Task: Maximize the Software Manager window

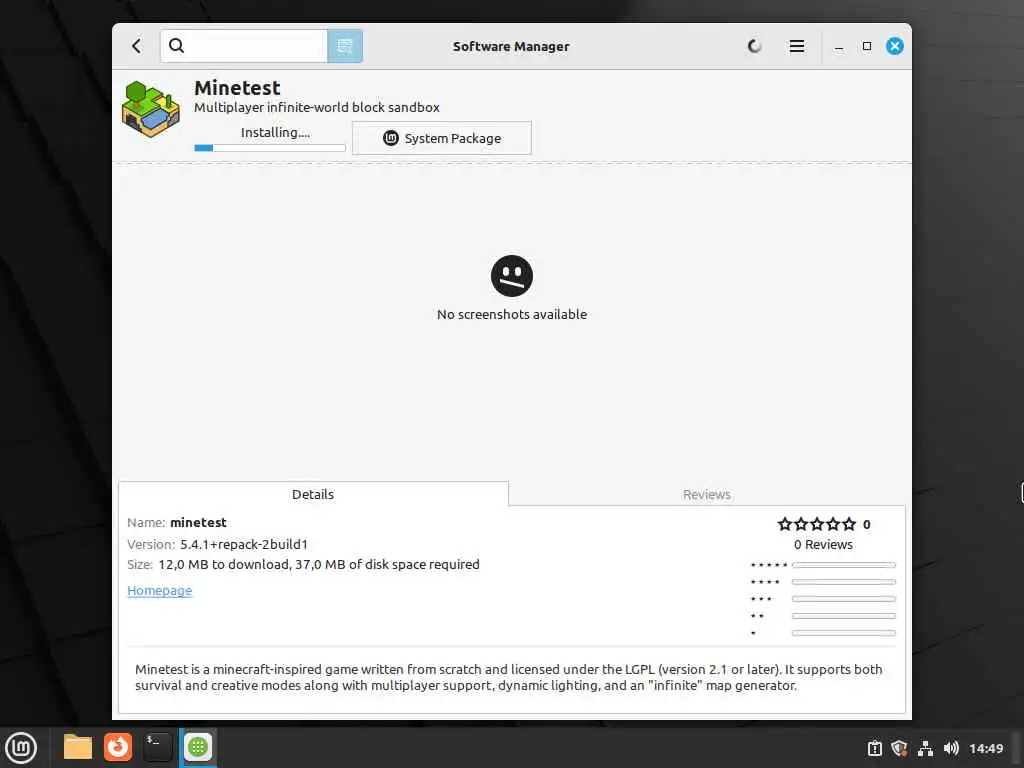Action: (x=867, y=46)
